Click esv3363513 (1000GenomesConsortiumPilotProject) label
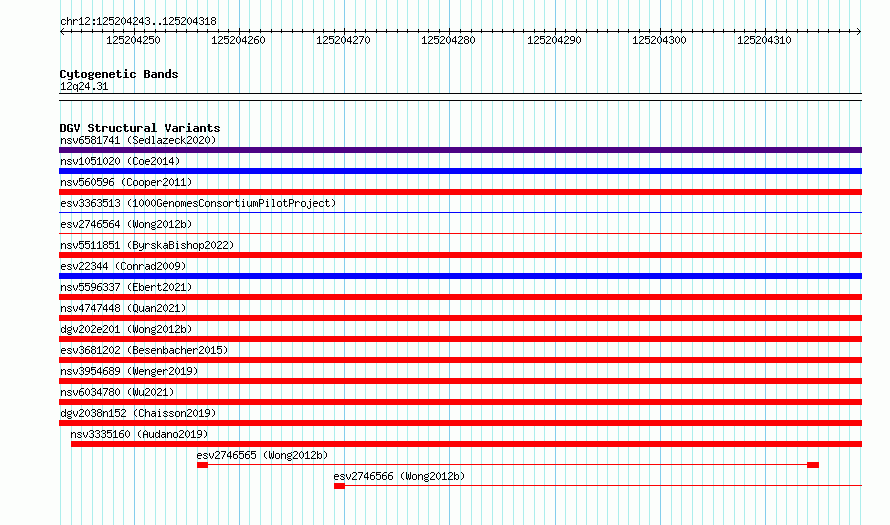 tap(198, 203)
